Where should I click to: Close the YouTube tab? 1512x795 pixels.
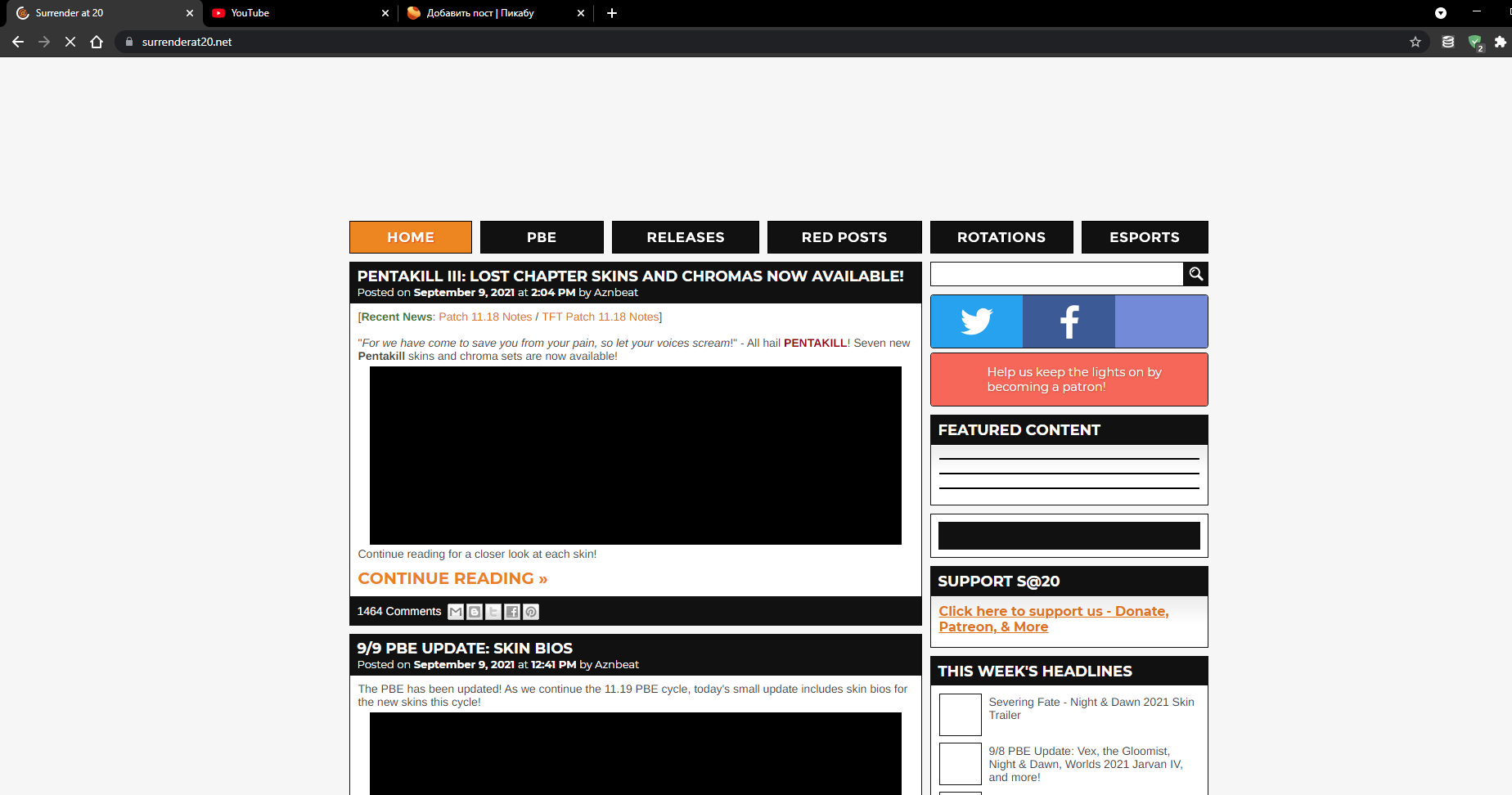tap(385, 13)
